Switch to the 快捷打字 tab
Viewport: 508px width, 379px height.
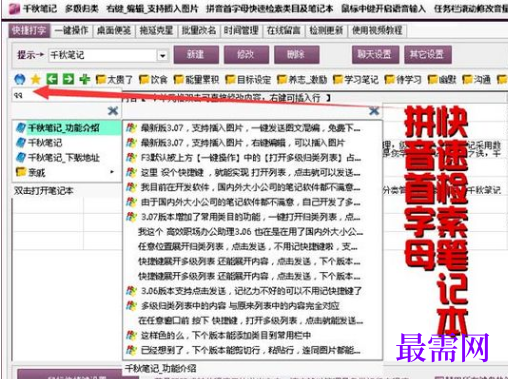29,31
